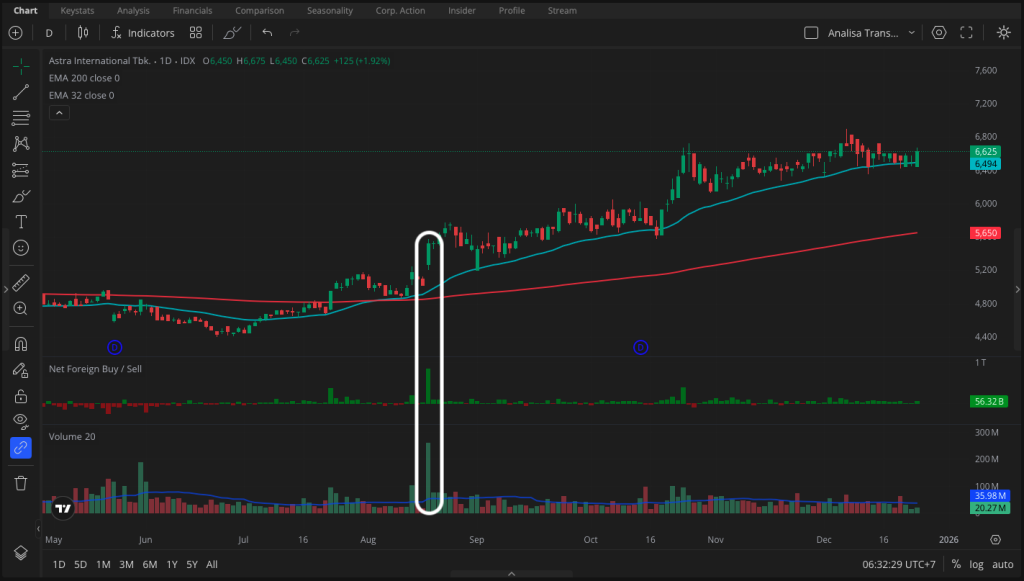This screenshot has width=1024, height=581.
Task: Enable the Analisa Trans checkbox
Action: click(811, 32)
